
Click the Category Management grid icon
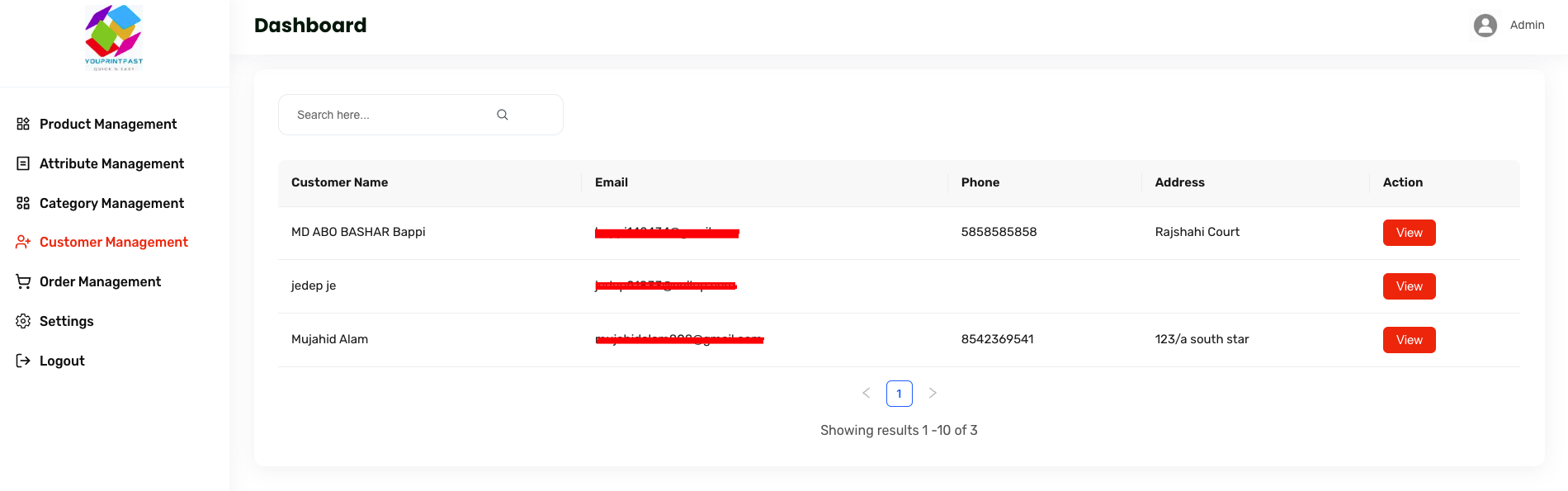click(23, 203)
